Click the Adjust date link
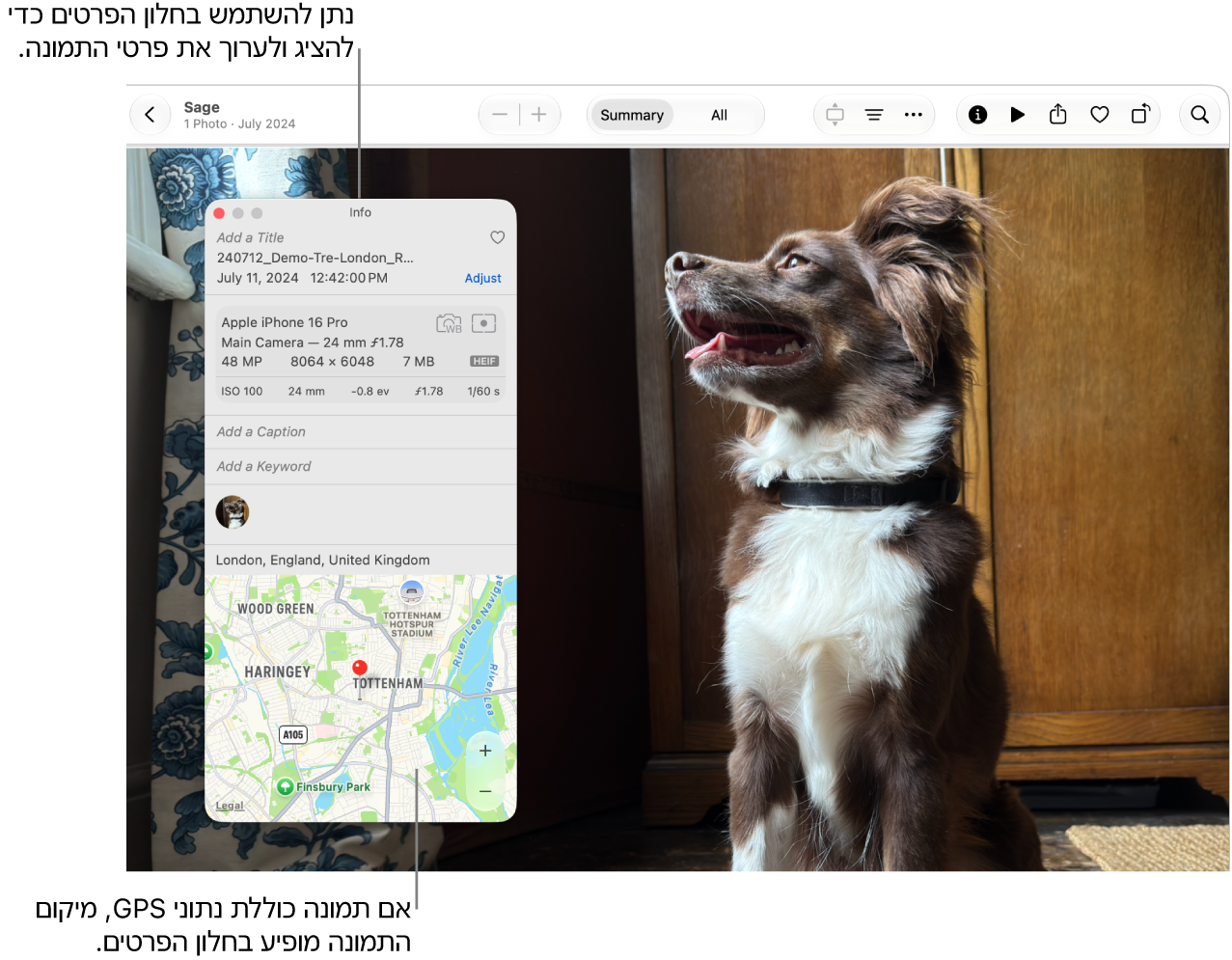This screenshot has width=1232, height=960. [482, 278]
